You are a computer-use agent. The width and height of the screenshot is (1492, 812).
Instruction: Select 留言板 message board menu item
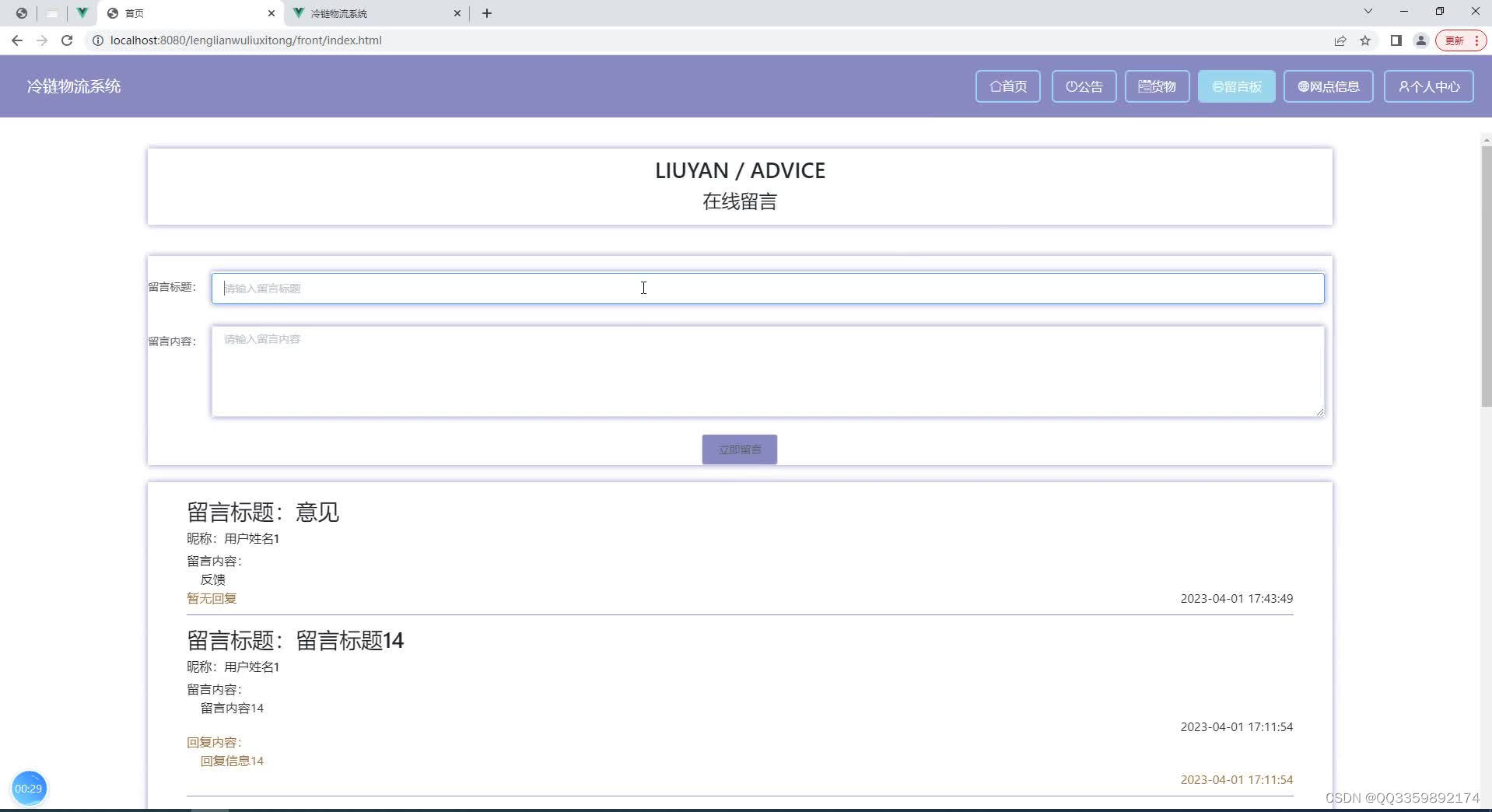(1236, 86)
